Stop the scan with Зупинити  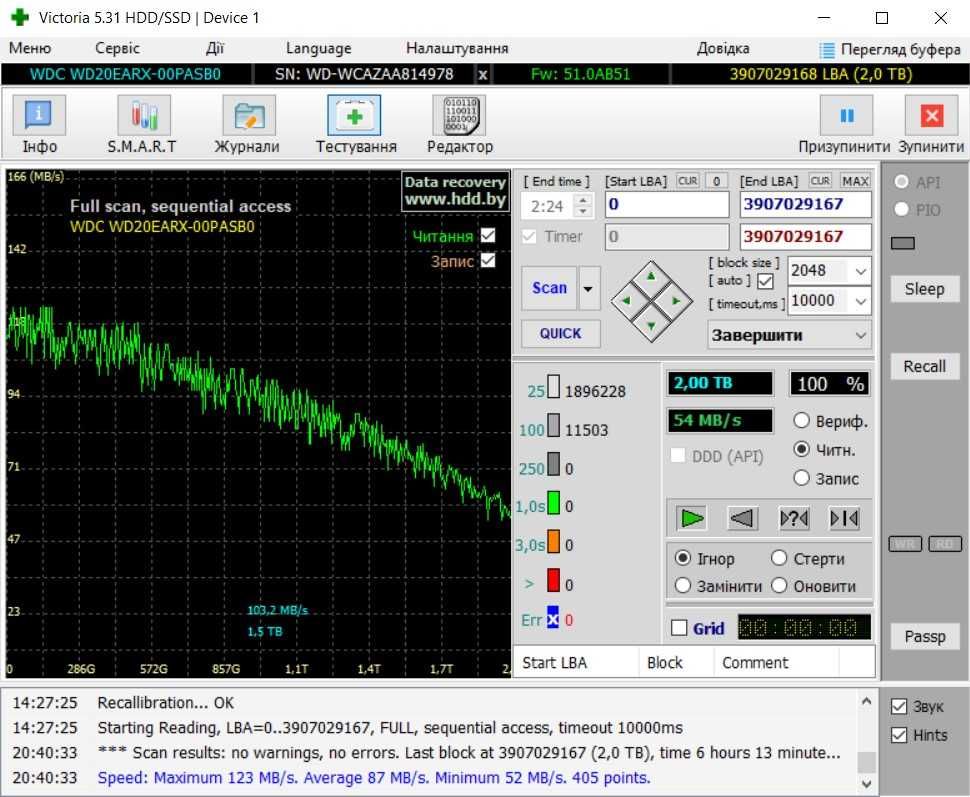931,124
